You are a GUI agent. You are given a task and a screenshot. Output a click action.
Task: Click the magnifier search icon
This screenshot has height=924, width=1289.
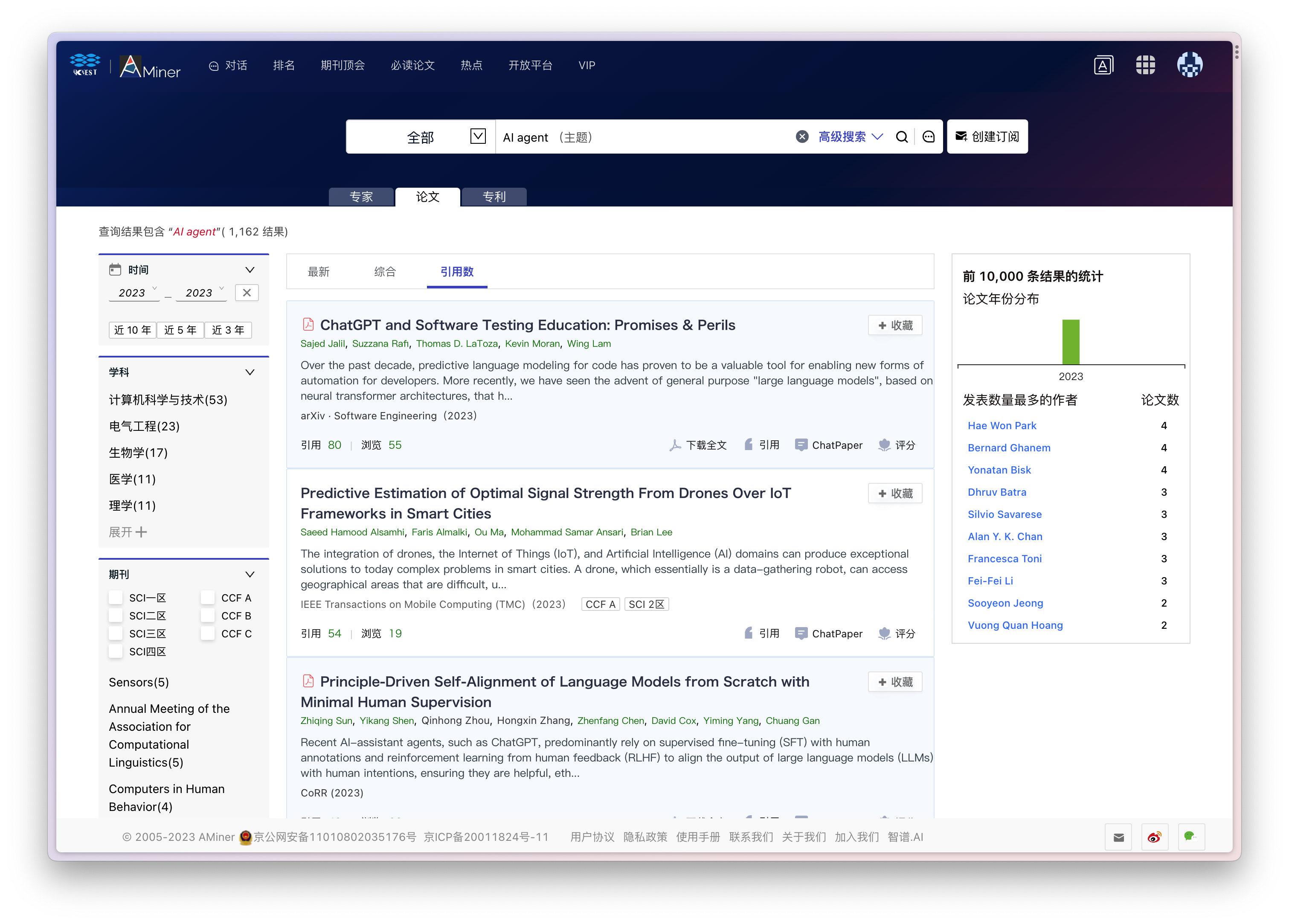point(901,137)
